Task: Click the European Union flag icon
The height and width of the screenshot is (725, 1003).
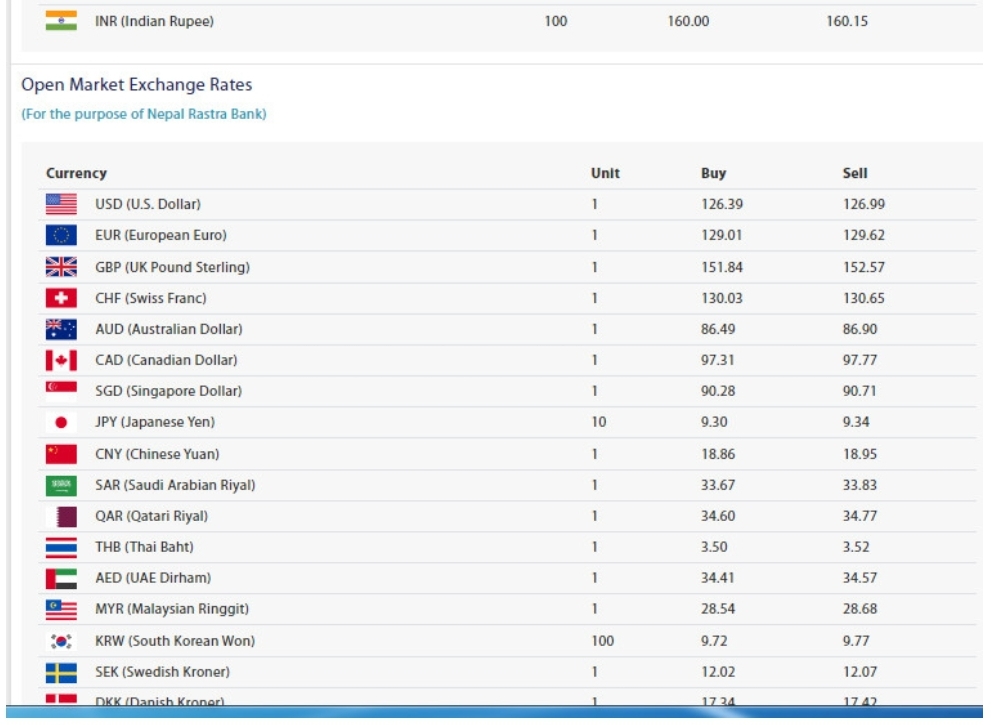Action: pyautogui.click(x=61, y=235)
